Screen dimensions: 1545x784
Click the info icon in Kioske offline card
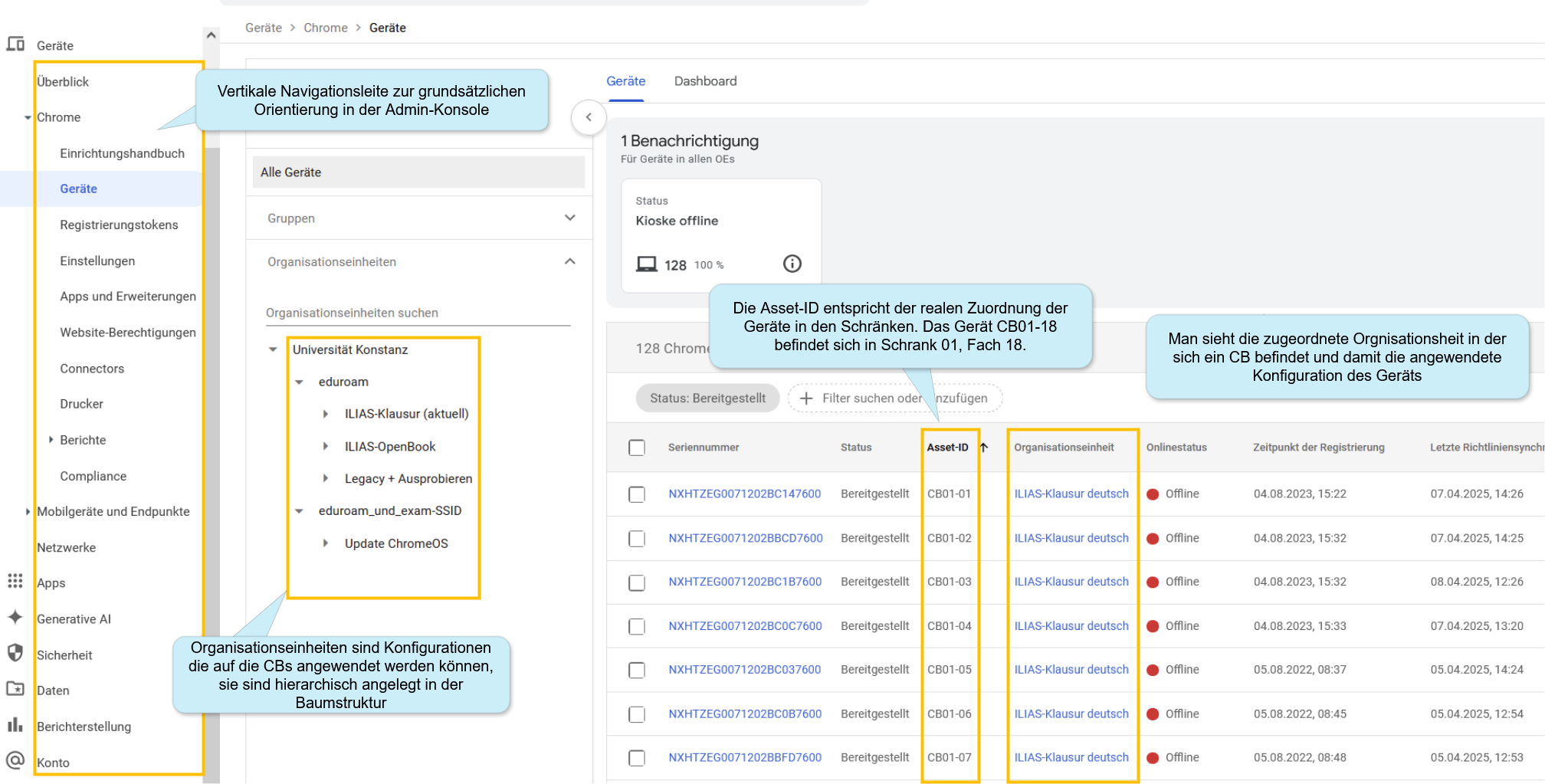(792, 264)
